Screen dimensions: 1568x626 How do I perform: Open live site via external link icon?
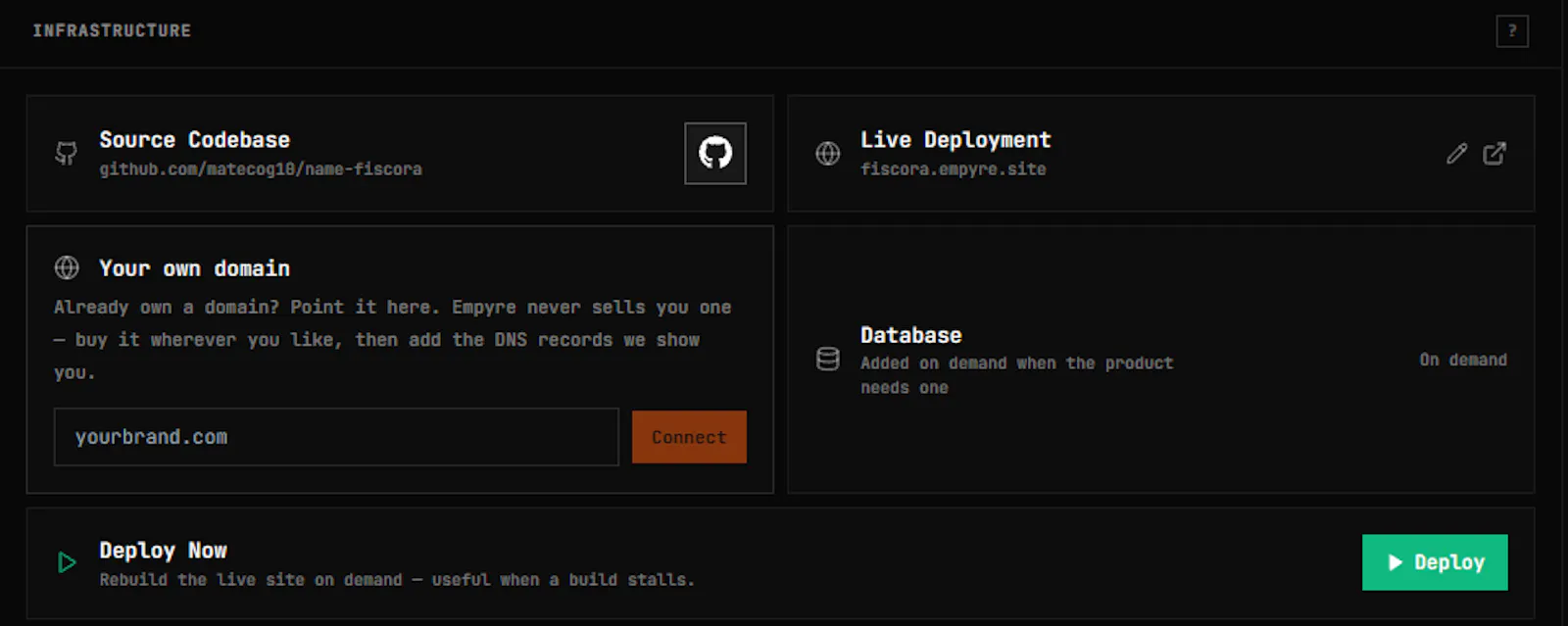(1494, 154)
